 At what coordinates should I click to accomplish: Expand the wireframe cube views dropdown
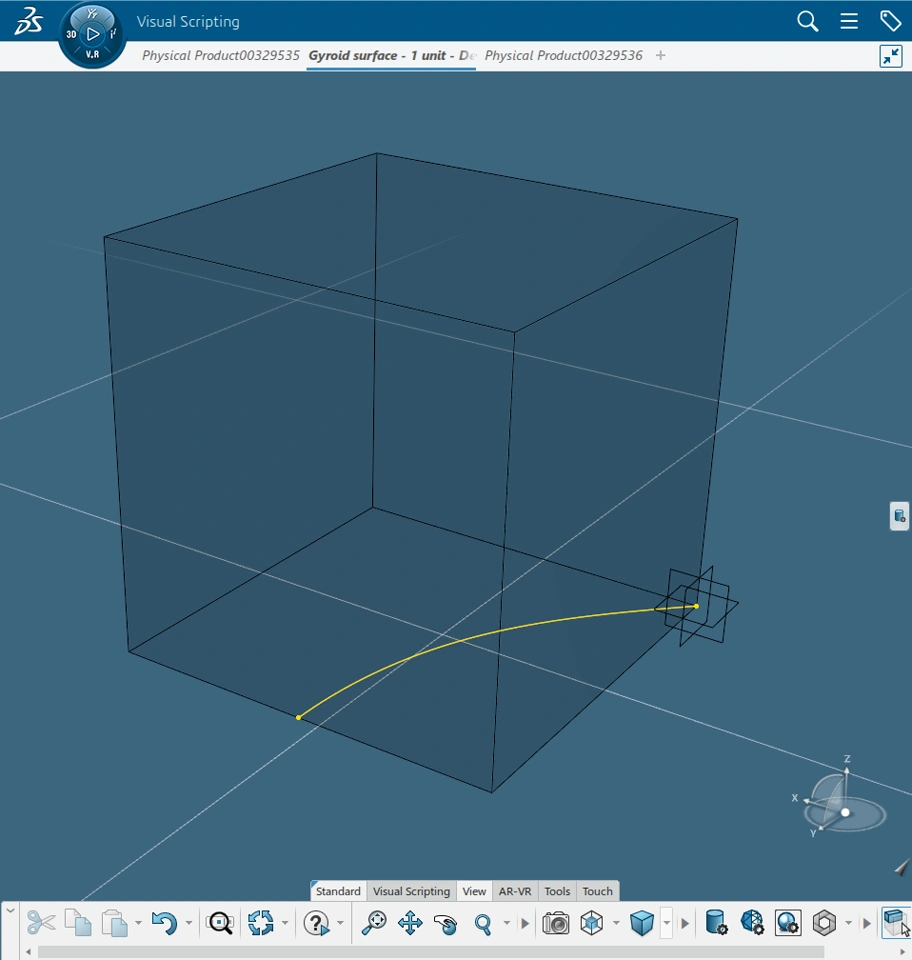coord(616,923)
